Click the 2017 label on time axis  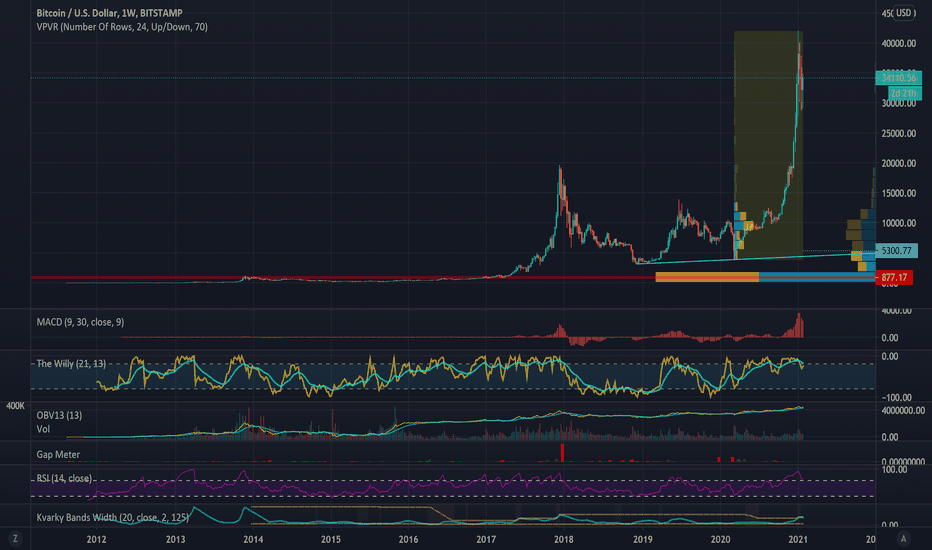pyautogui.click(x=486, y=539)
